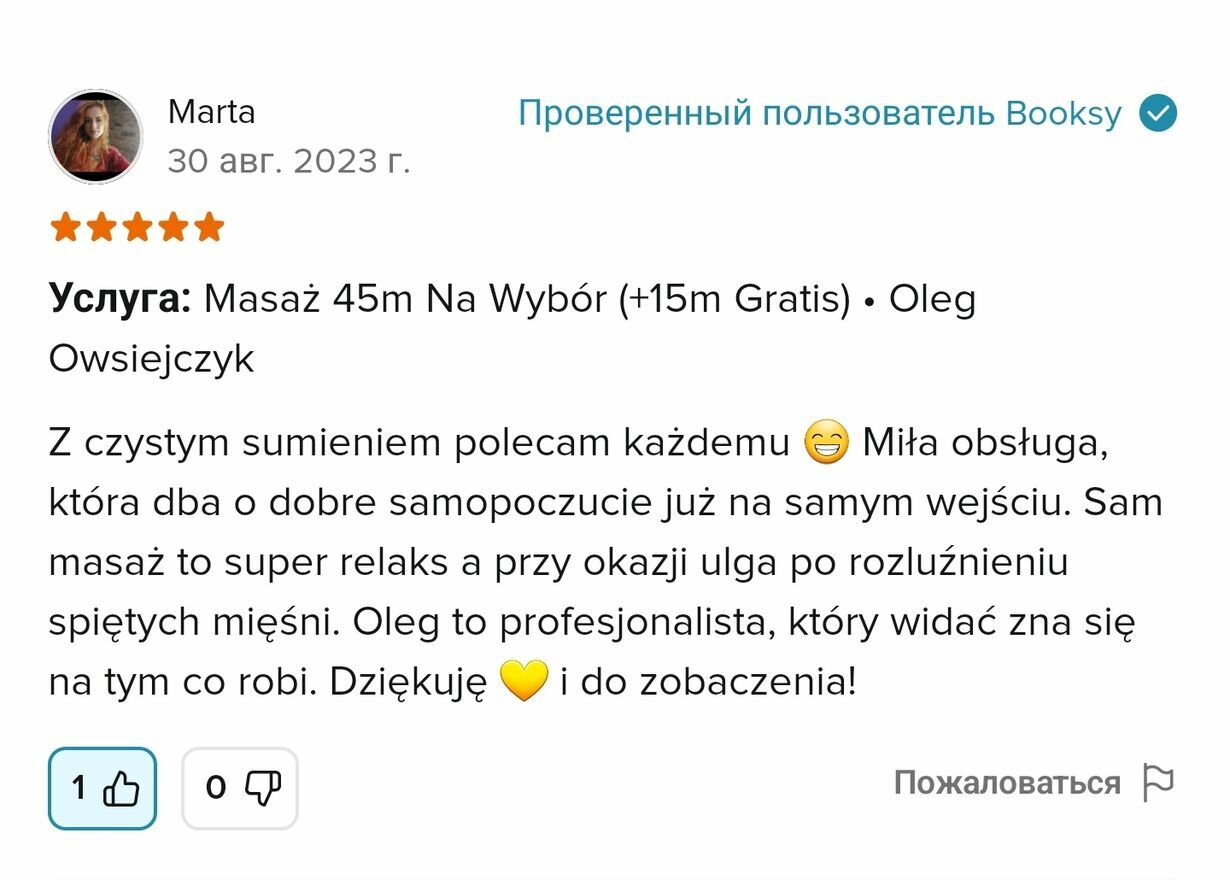Click the second orange rating star
The height and width of the screenshot is (880, 1230).
[101, 228]
